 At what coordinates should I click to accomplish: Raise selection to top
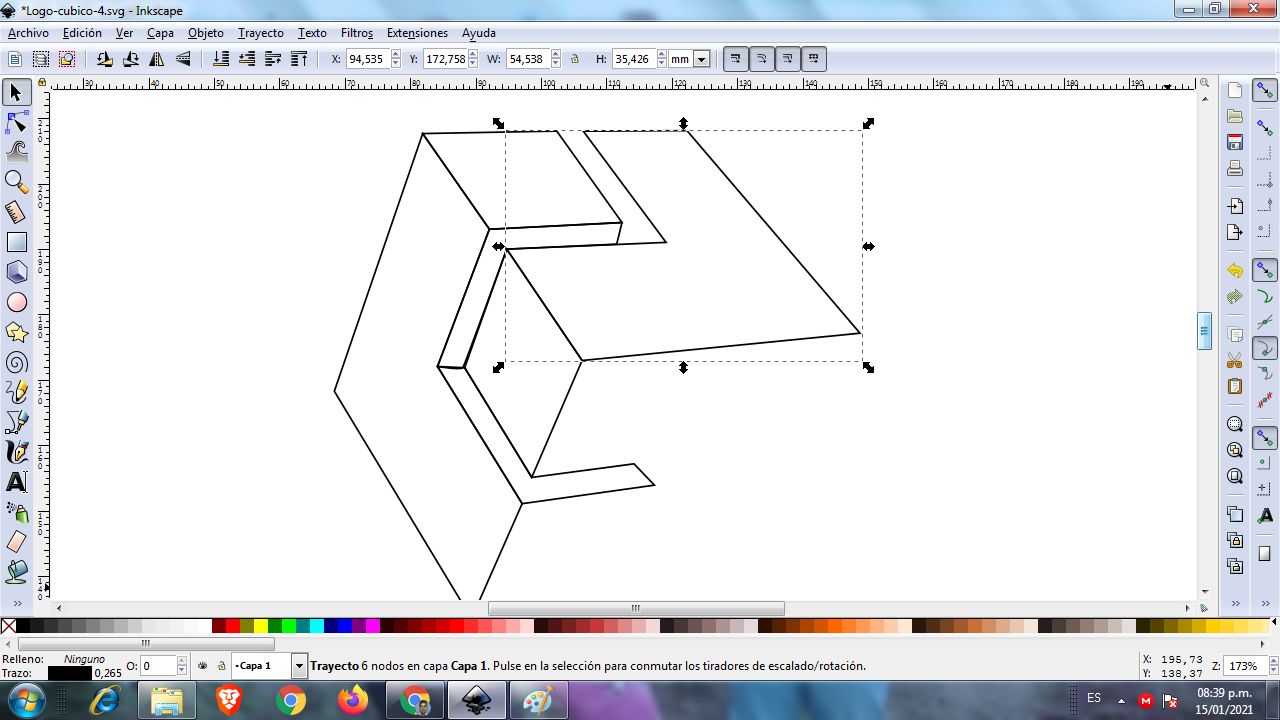(299, 59)
